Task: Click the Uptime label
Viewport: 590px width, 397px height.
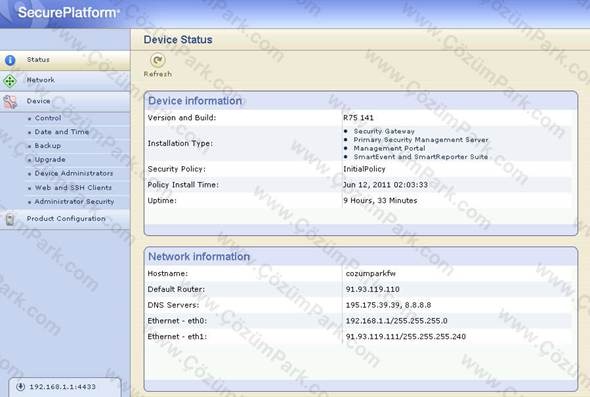Action: coord(162,201)
